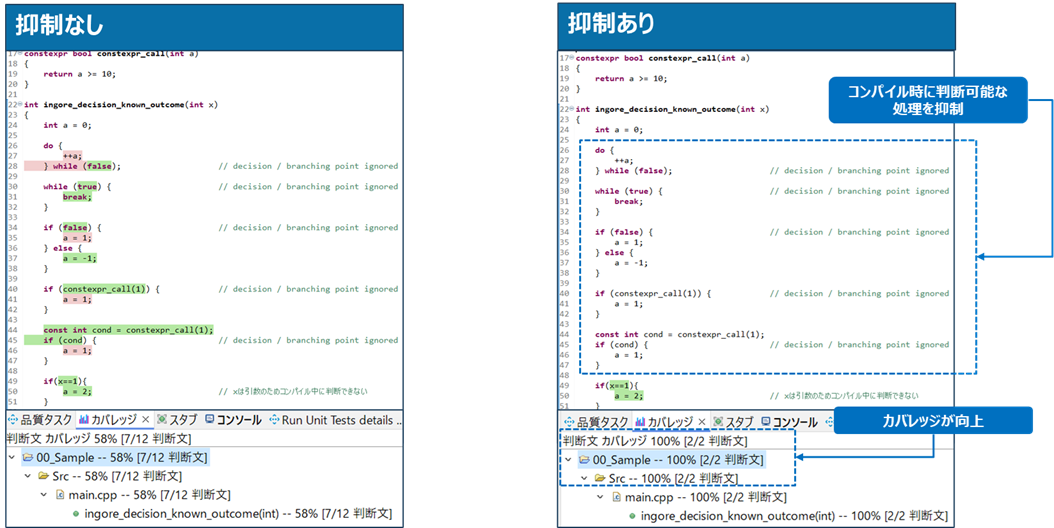Click Src folder icon in left tree
This screenshot has width=1054, height=528.
[x=42, y=476]
